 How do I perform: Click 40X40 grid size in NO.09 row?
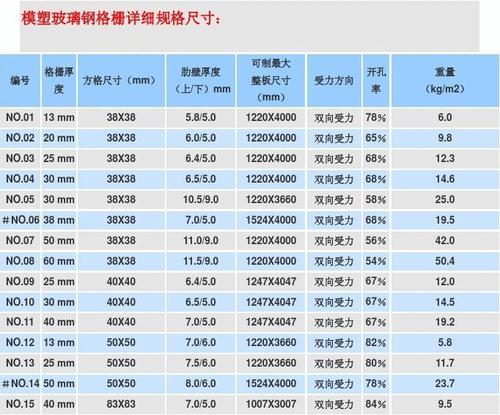(x=121, y=281)
